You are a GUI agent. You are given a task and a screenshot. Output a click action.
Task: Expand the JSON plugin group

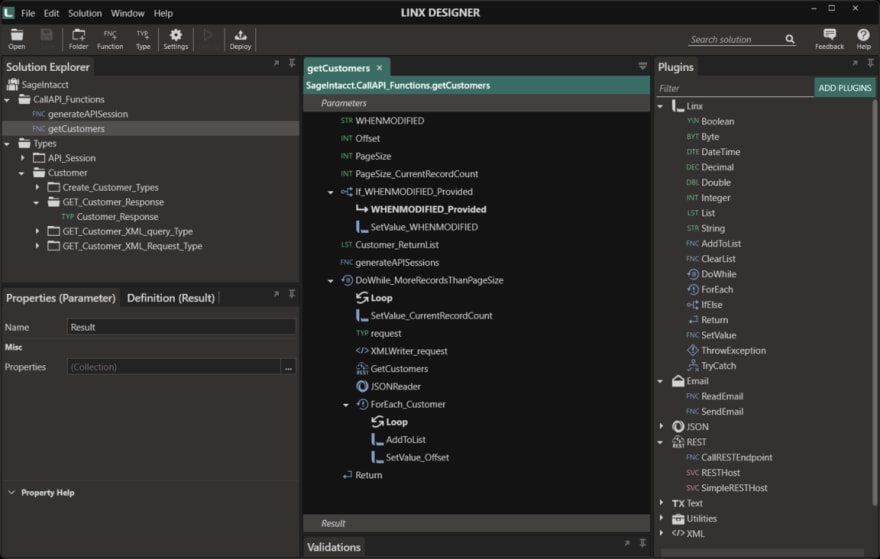pos(661,427)
